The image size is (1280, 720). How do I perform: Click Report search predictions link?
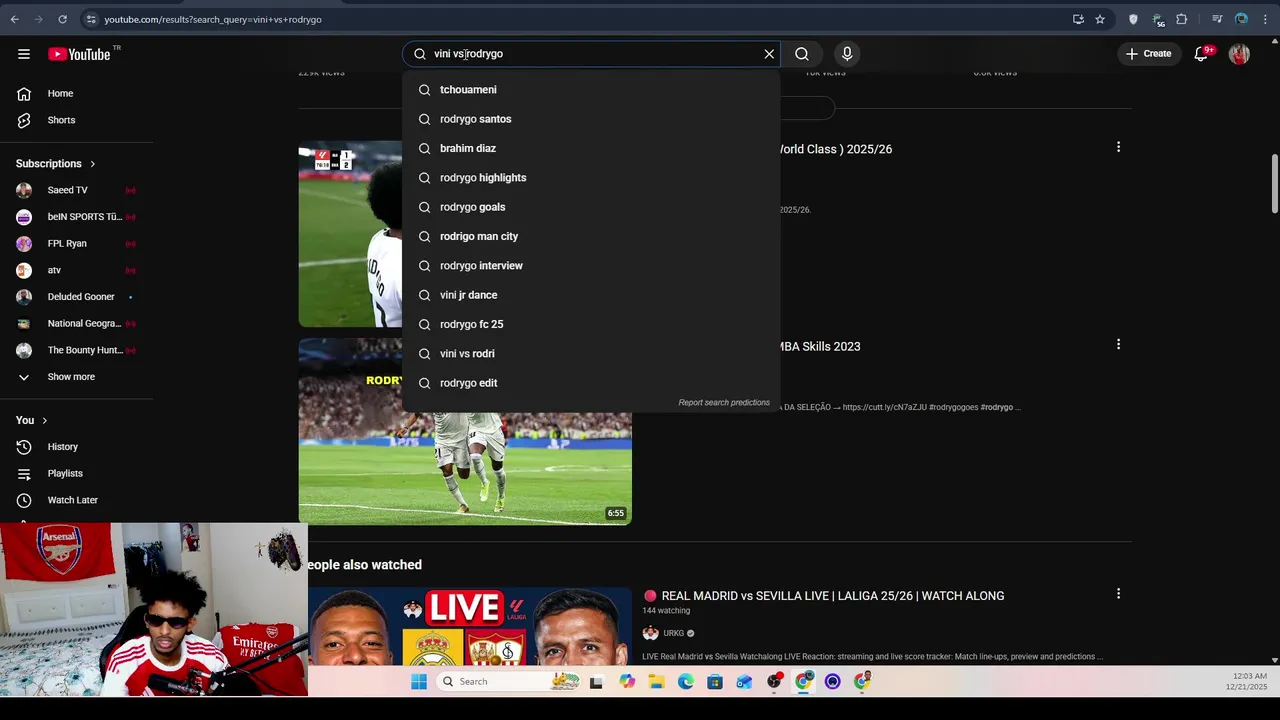(724, 403)
